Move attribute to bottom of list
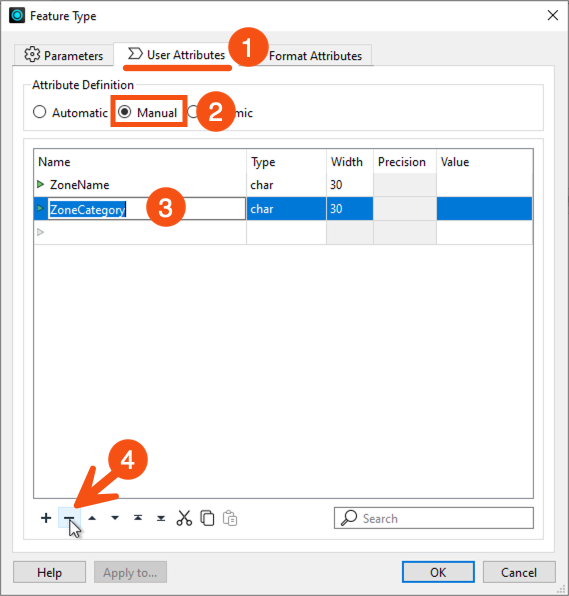Viewport: 569px width, 596px height. [x=161, y=518]
